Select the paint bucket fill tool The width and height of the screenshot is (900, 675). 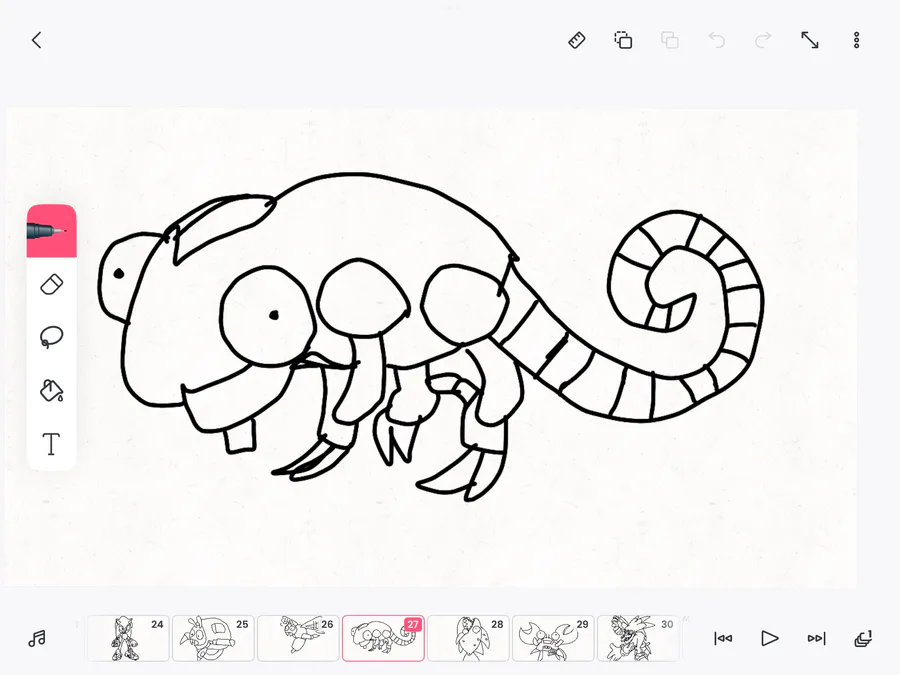[x=52, y=390]
